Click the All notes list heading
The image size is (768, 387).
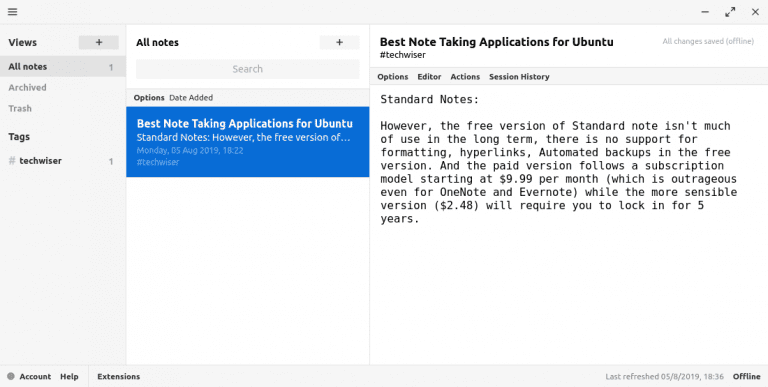(157, 43)
